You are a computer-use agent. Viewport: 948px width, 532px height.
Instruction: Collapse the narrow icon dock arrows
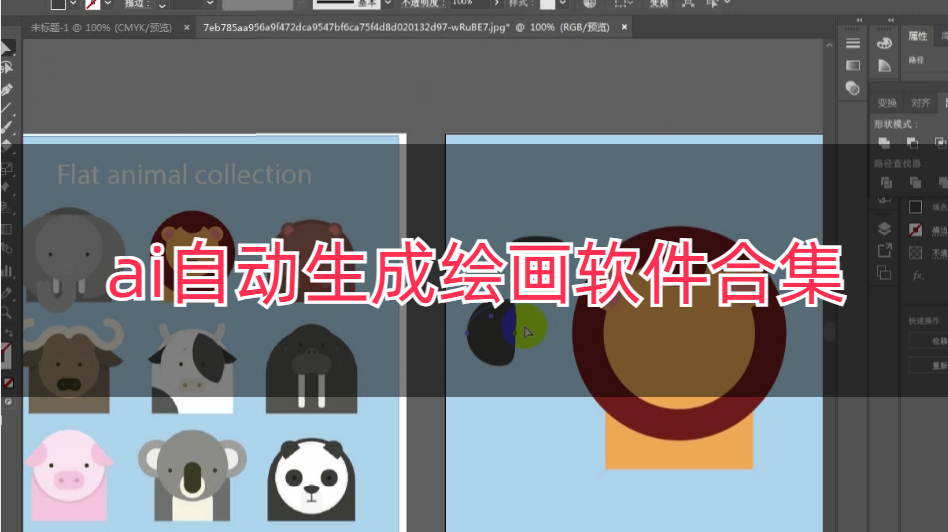pos(859,20)
